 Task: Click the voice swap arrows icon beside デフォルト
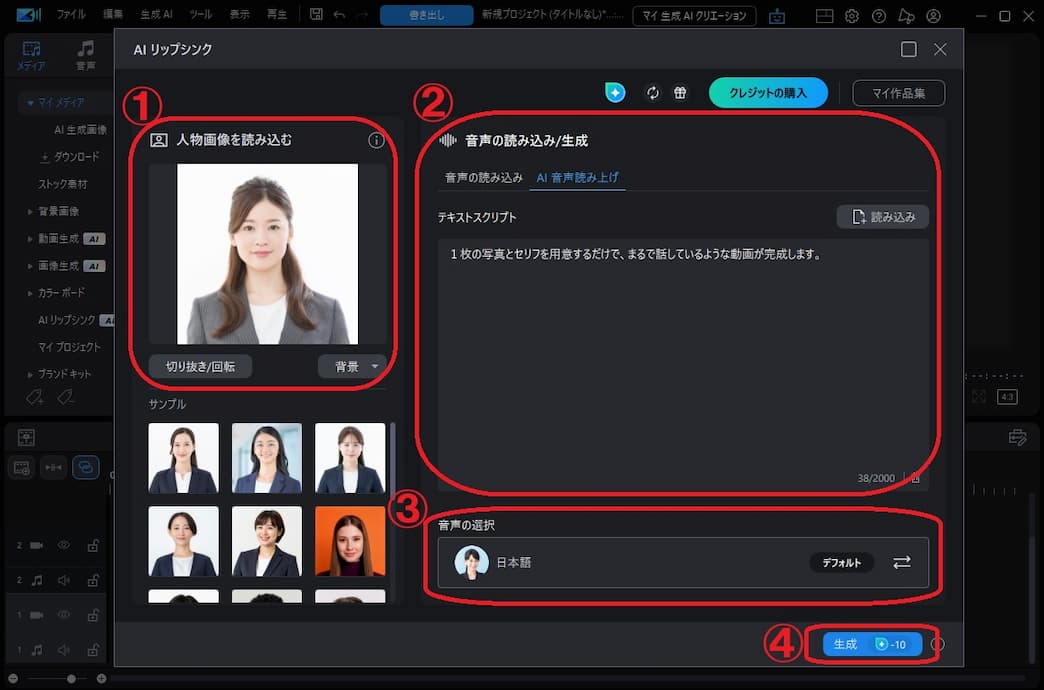pos(902,562)
